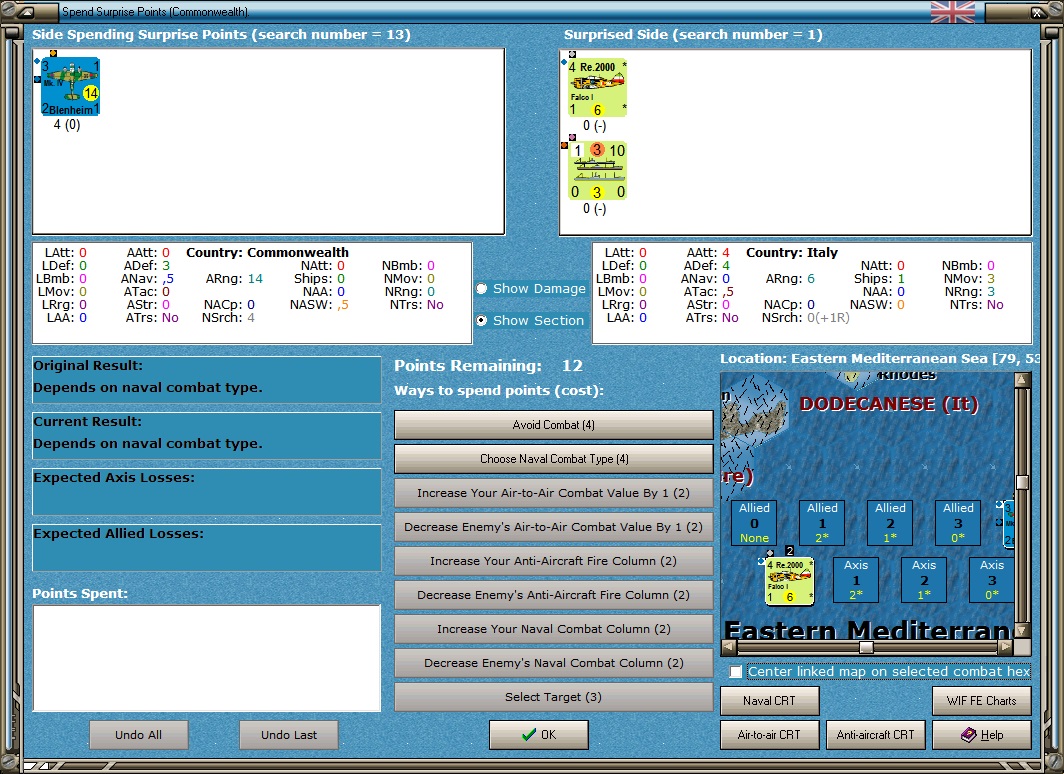Viewport: 1064px width, 774px height.
Task: Open the Air-to-air CRT chart
Action: (770, 735)
